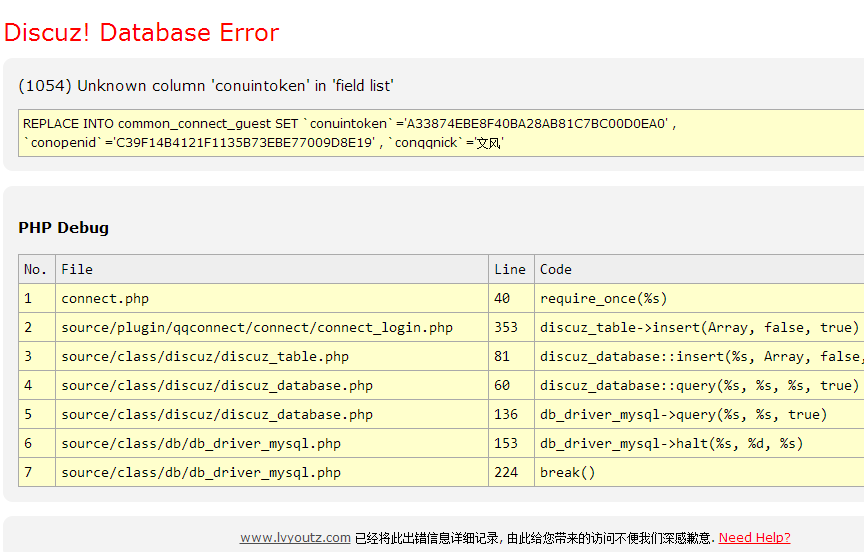The image size is (864, 552).
Task: Select the No. column header
Action: (x=37, y=269)
